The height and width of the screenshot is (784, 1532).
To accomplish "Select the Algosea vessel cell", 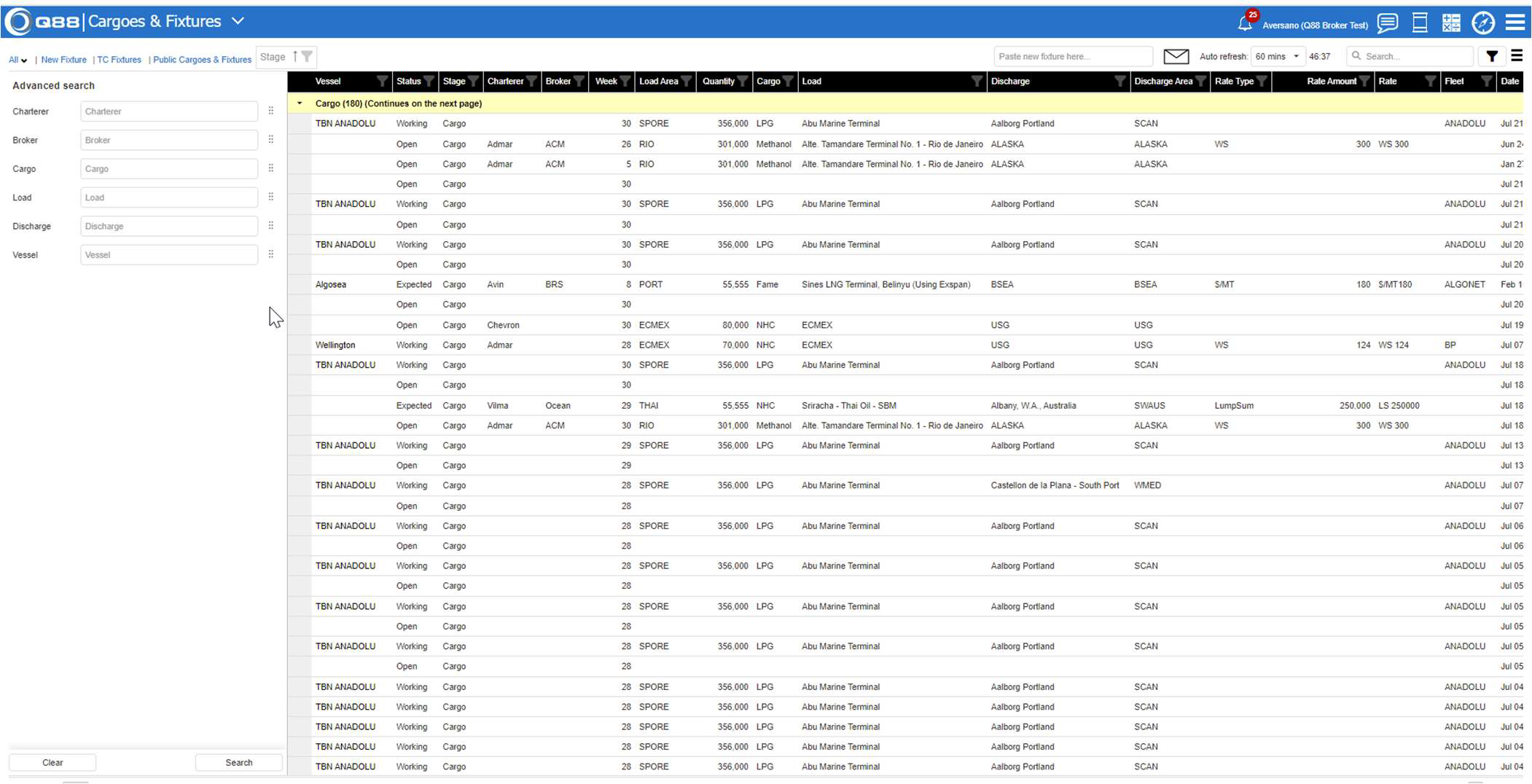I will click(331, 284).
